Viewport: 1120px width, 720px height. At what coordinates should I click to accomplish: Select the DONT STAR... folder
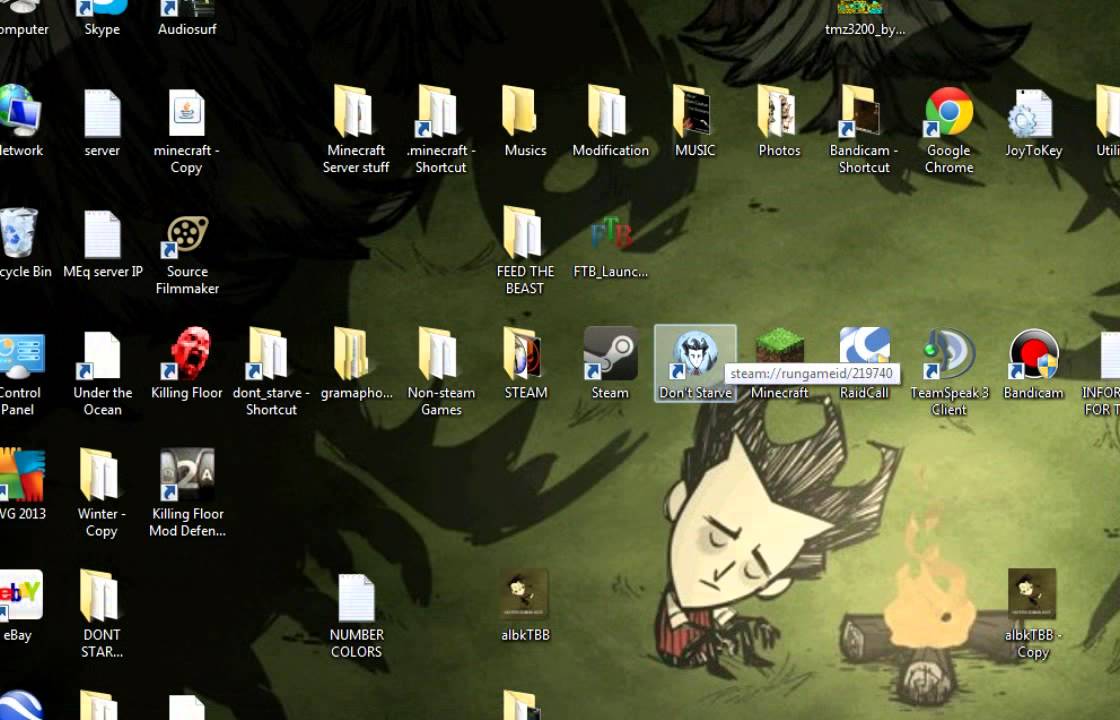(x=101, y=614)
